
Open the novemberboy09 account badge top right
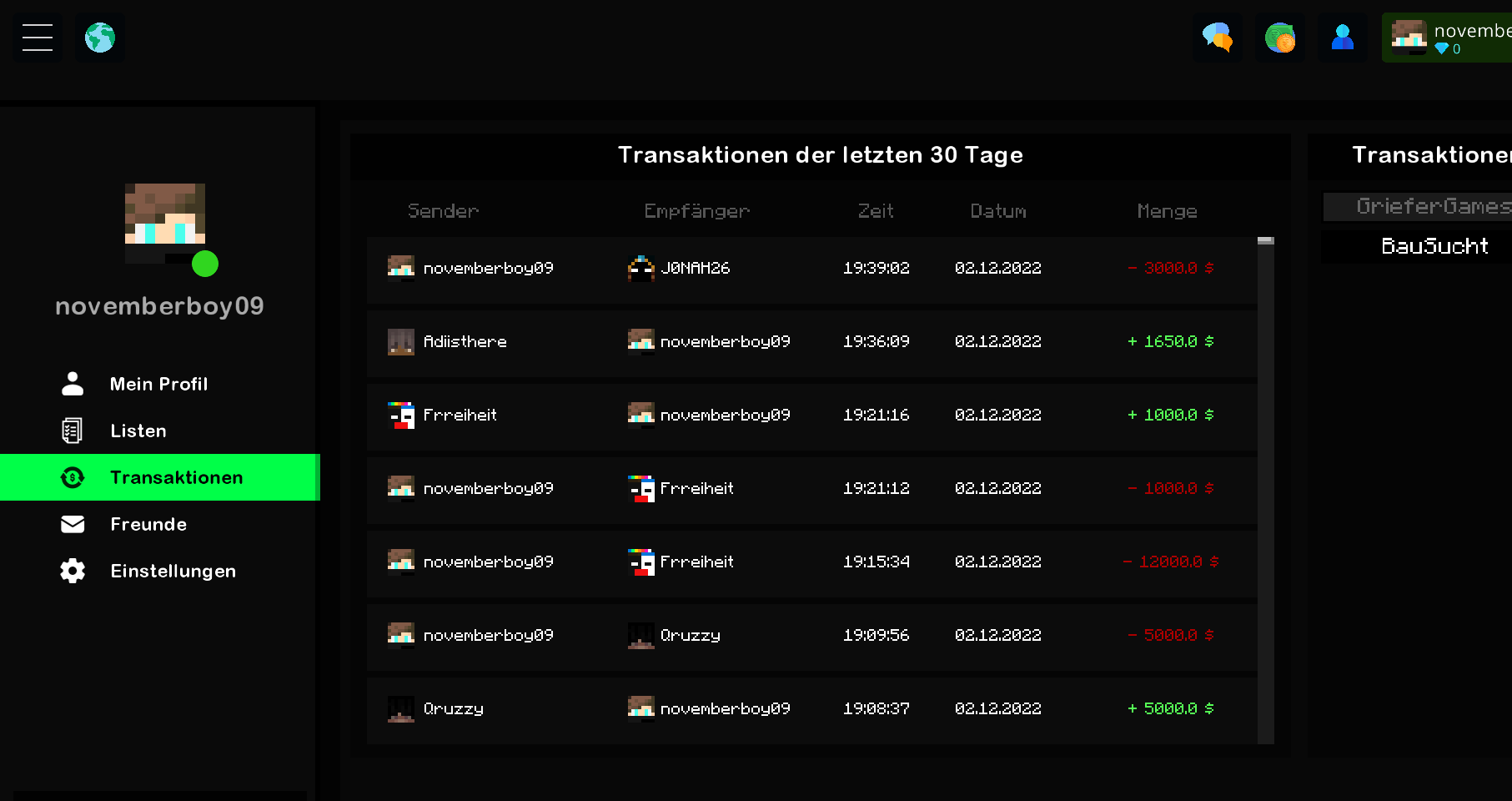[1447, 38]
